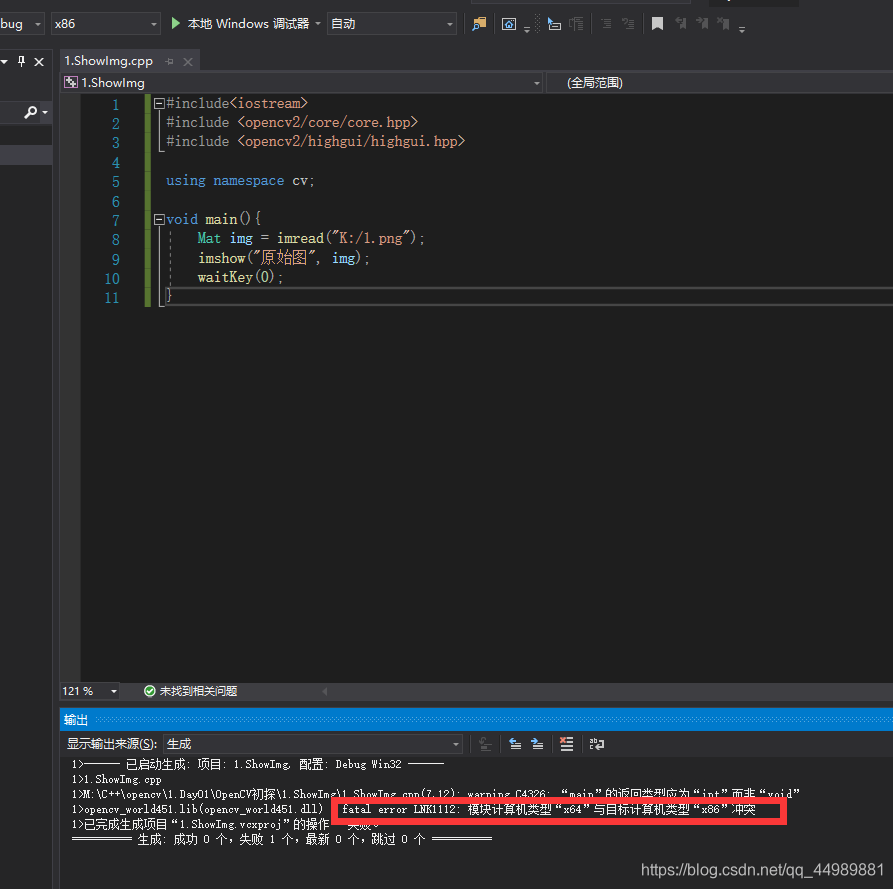
Task: Click the left arrow on editor horizontal scrollbar
Action: pos(325,691)
